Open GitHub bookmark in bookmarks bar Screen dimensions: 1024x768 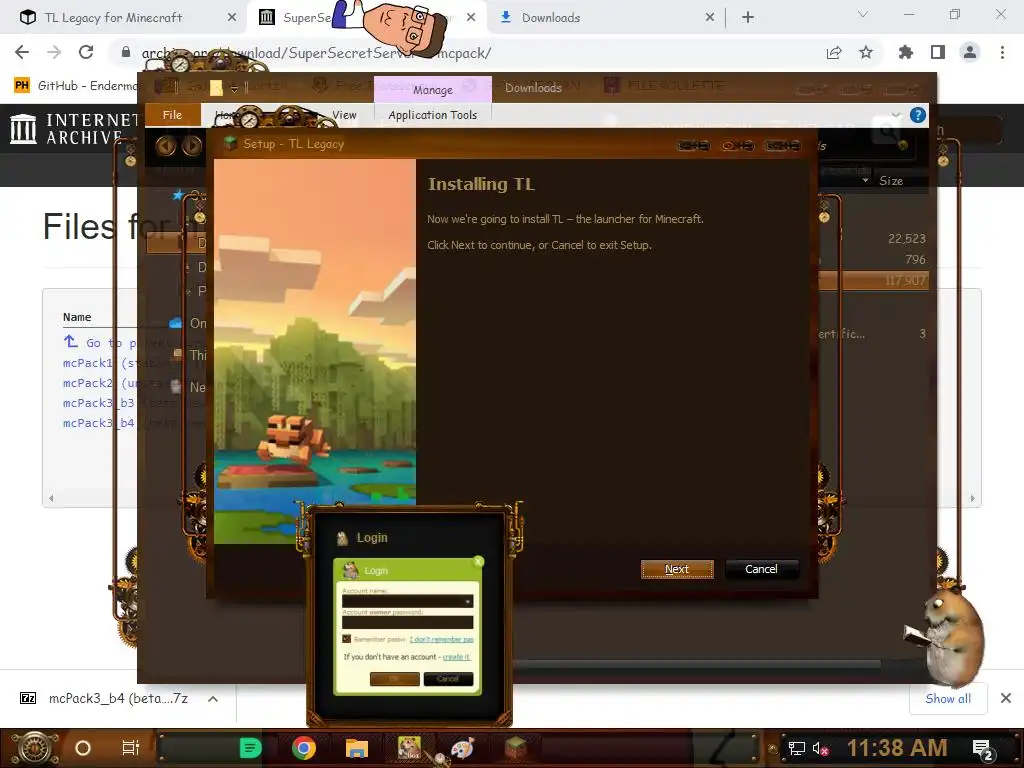tap(76, 86)
